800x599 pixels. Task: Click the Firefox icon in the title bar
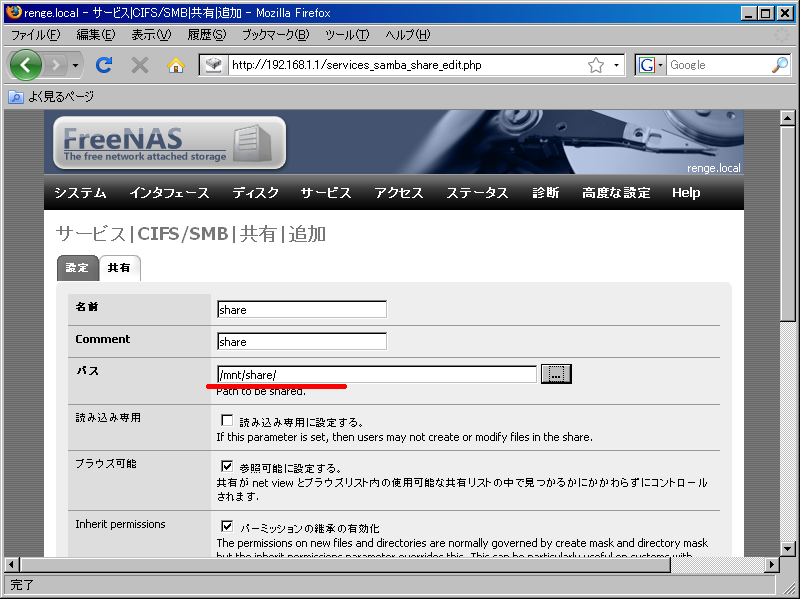tap(14, 12)
